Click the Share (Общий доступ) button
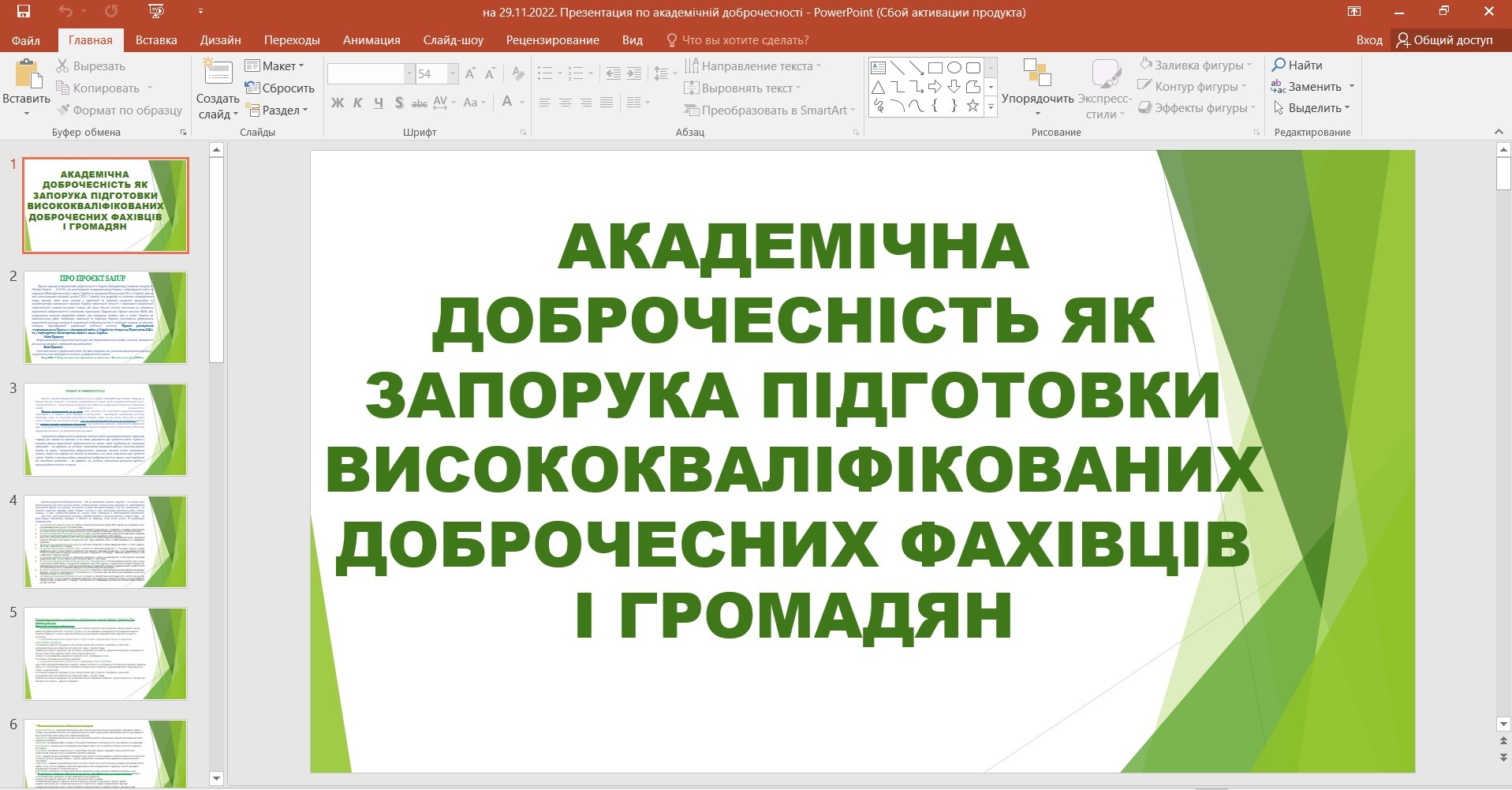Screen dimensions: 1512x790 click(x=1444, y=40)
